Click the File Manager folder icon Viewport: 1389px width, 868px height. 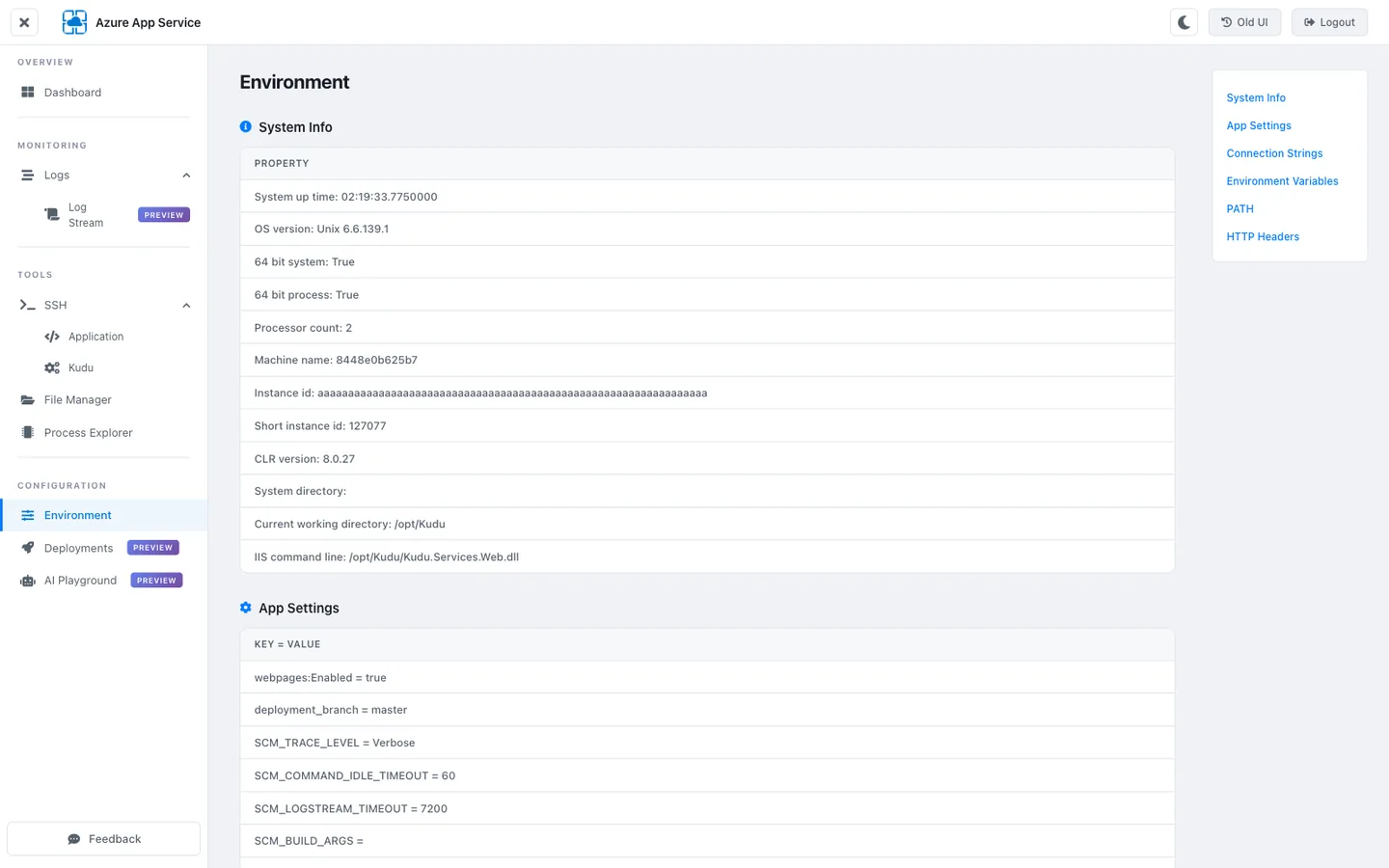tap(28, 400)
